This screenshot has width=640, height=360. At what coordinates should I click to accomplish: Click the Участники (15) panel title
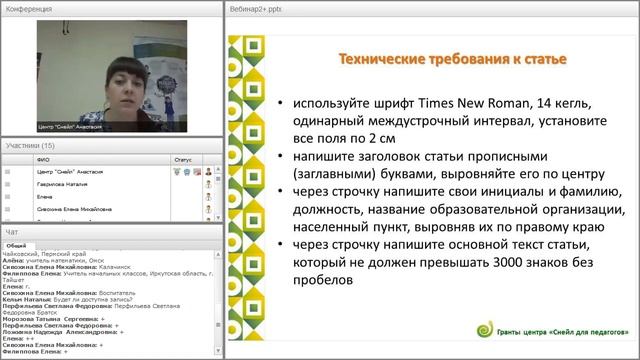30,146
